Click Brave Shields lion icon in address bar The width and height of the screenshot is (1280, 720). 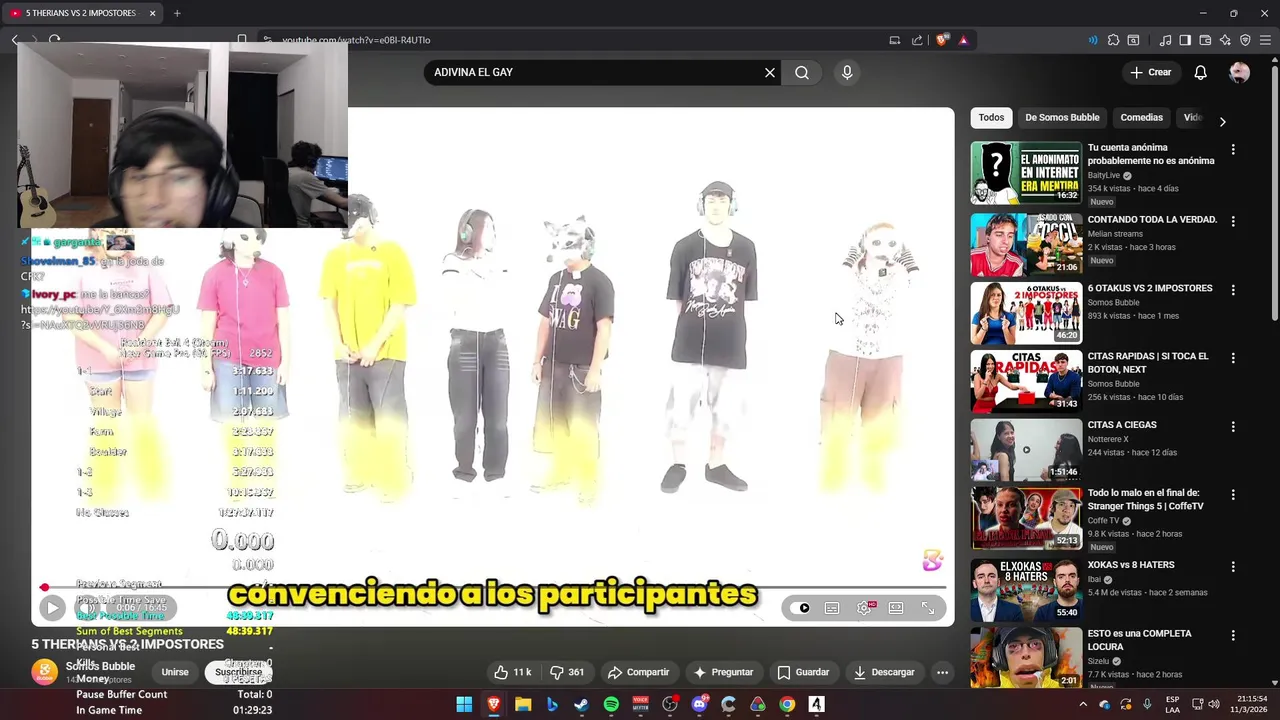(942, 40)
